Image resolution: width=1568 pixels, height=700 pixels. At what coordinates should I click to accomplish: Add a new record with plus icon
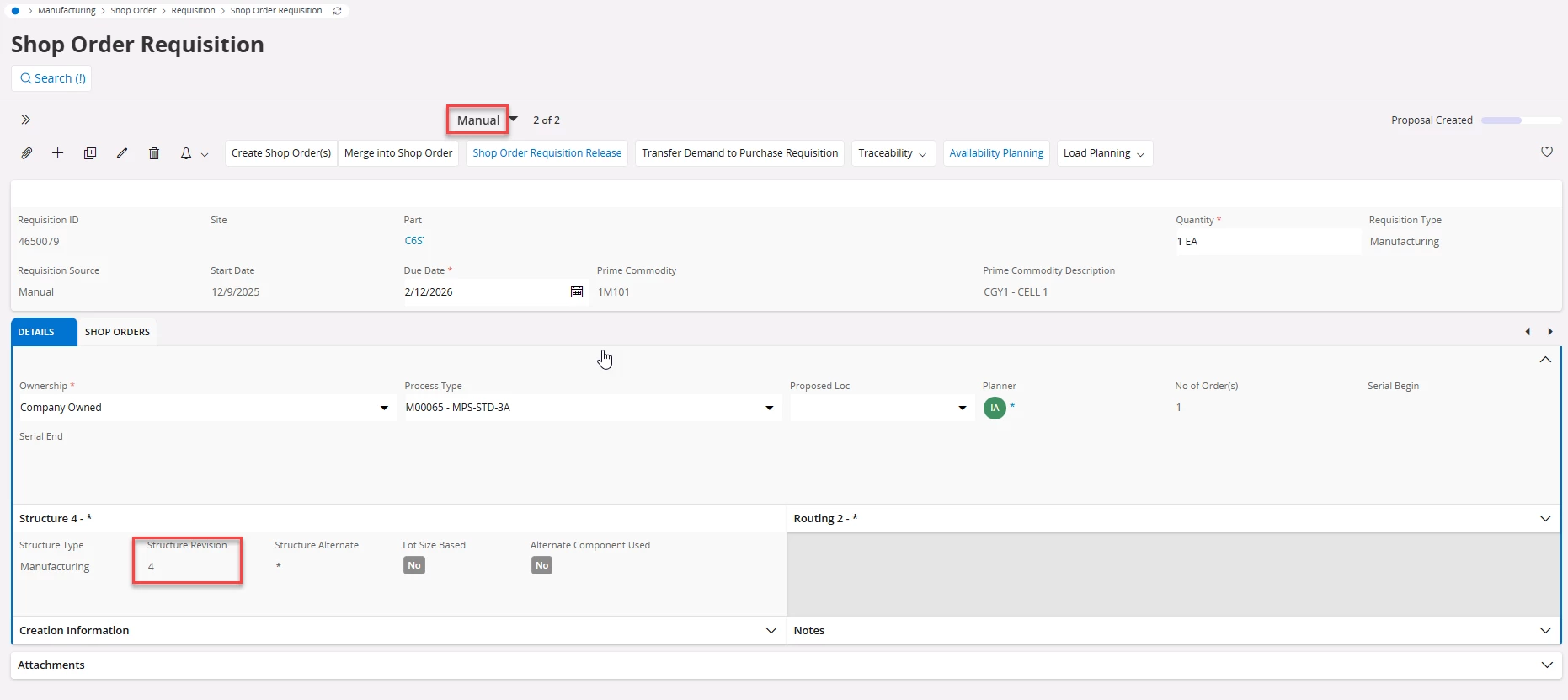coord(58,153)
